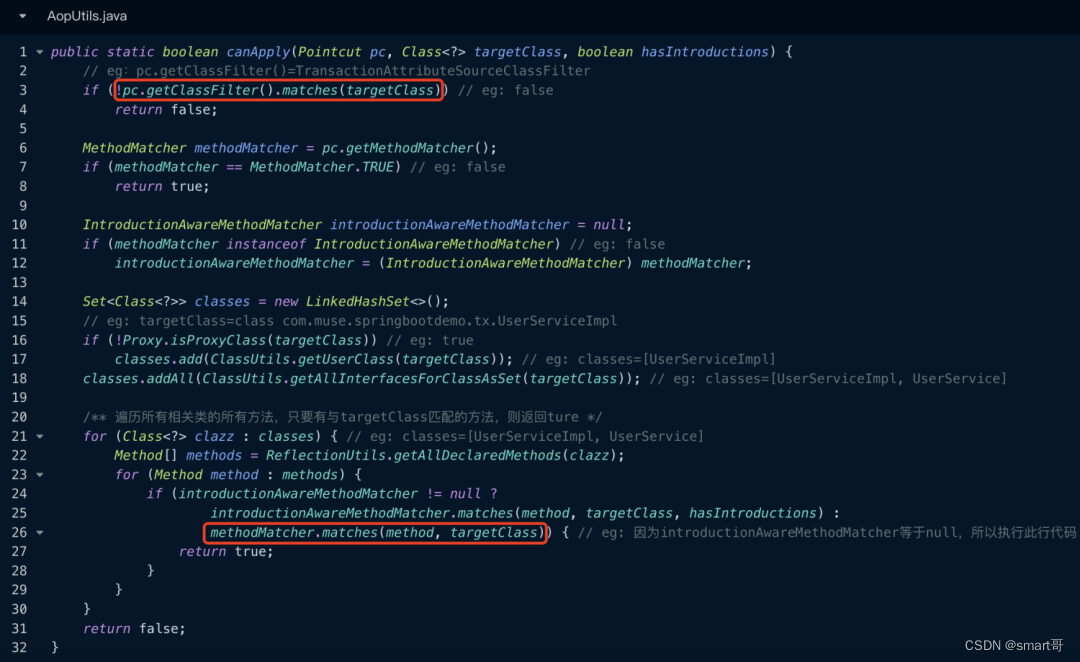This screenshot has width=1080, height=662.
Task: Click the 'instanceof' keyword on line 11
Action: [266, 244]
